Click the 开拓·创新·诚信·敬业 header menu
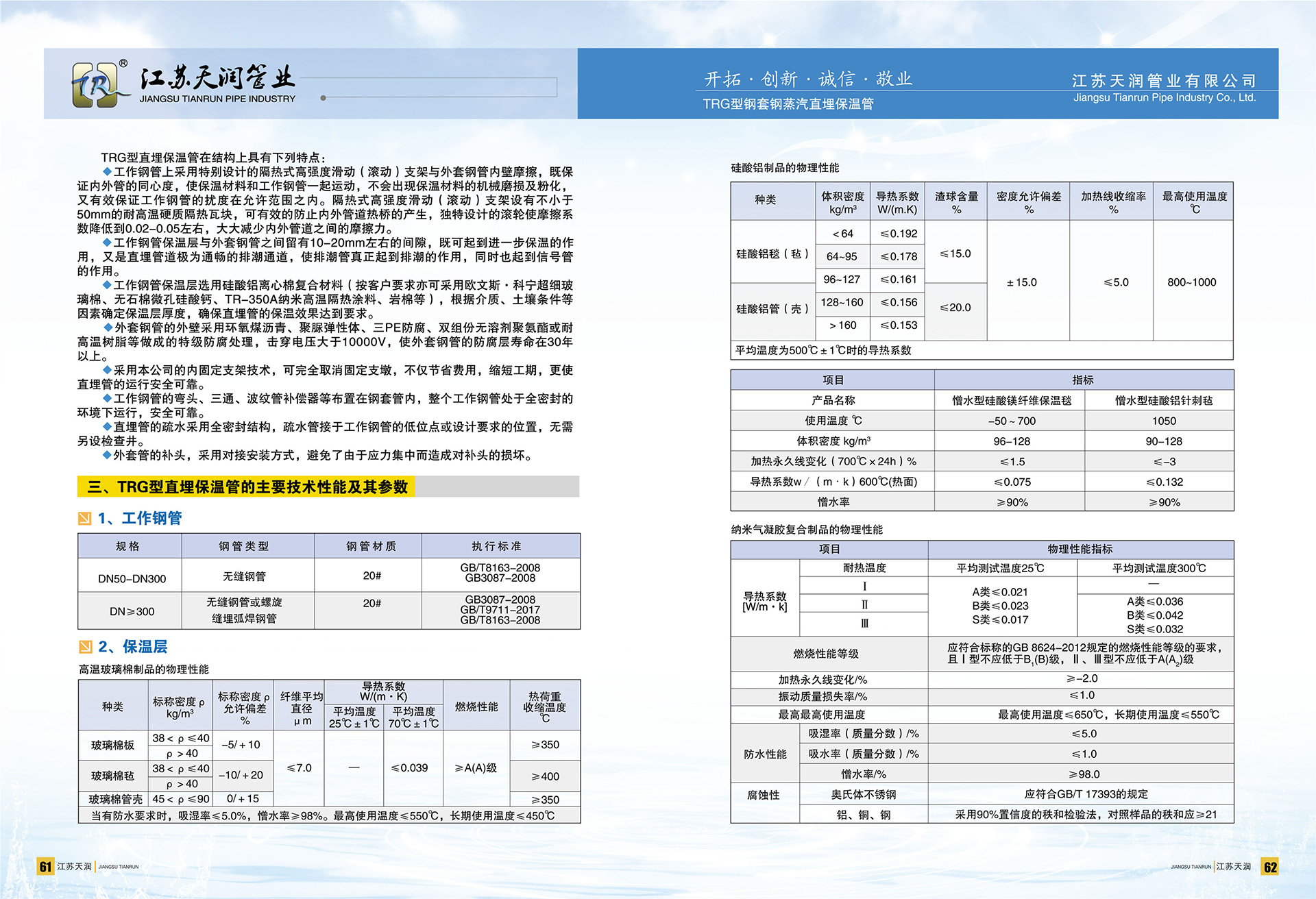The height and width of the screenshot is (899, 1316). click(x=807, y=77)
